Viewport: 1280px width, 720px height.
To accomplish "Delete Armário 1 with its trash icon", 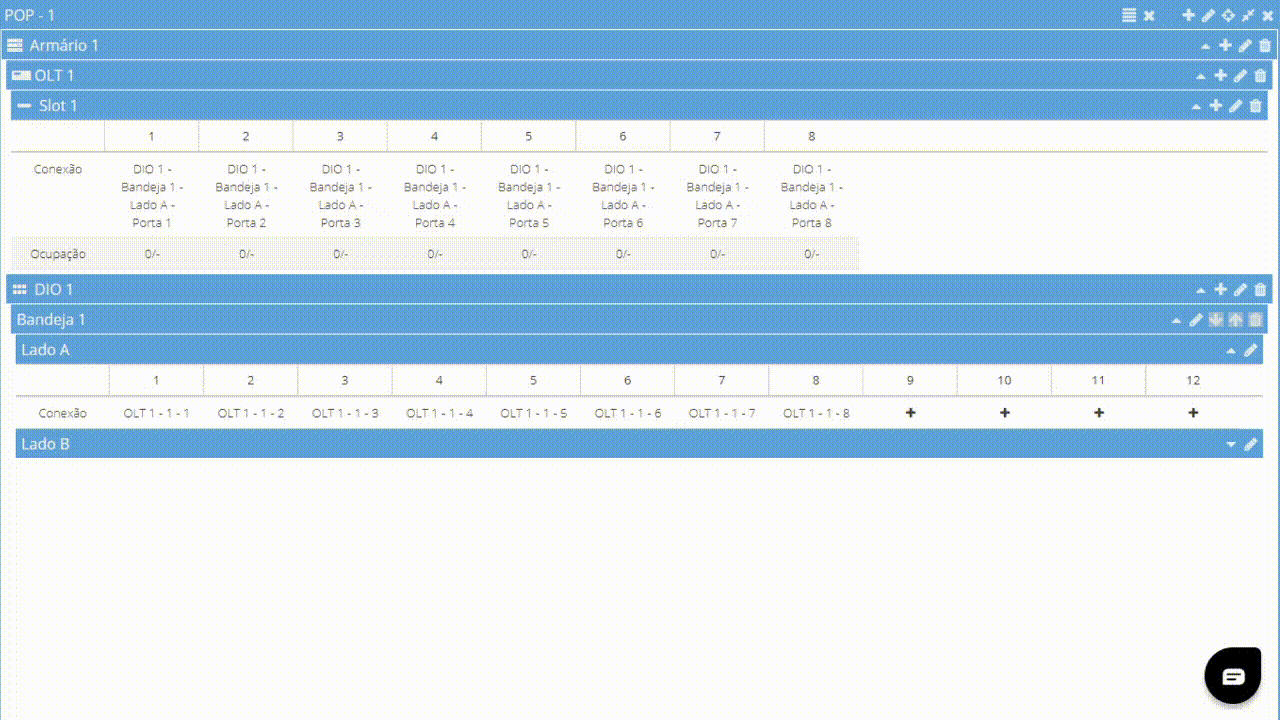I will click(x=1265, y=45).
